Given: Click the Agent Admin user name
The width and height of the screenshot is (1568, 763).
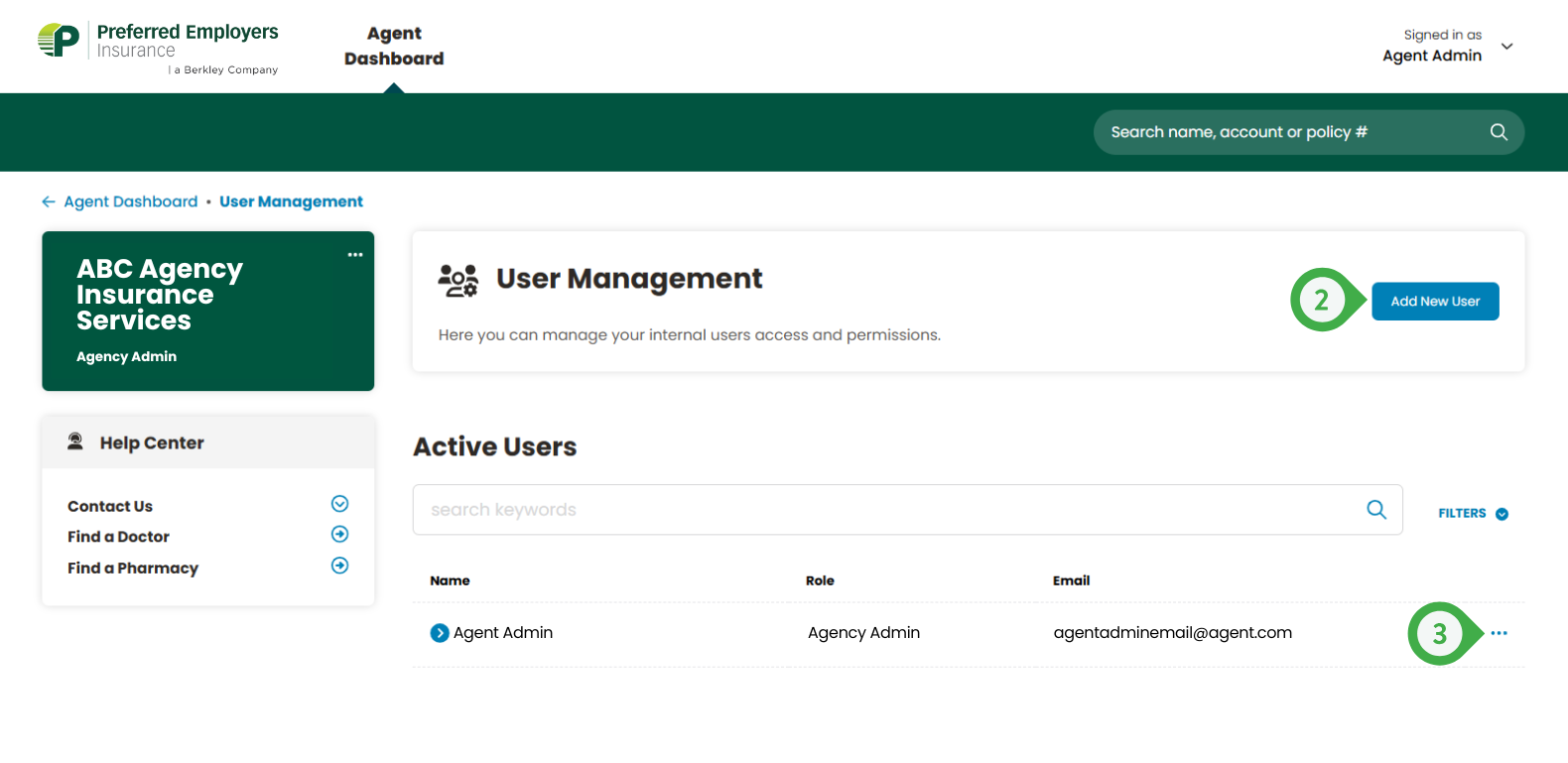Looking at the screenshot, I should click(503, 633).
